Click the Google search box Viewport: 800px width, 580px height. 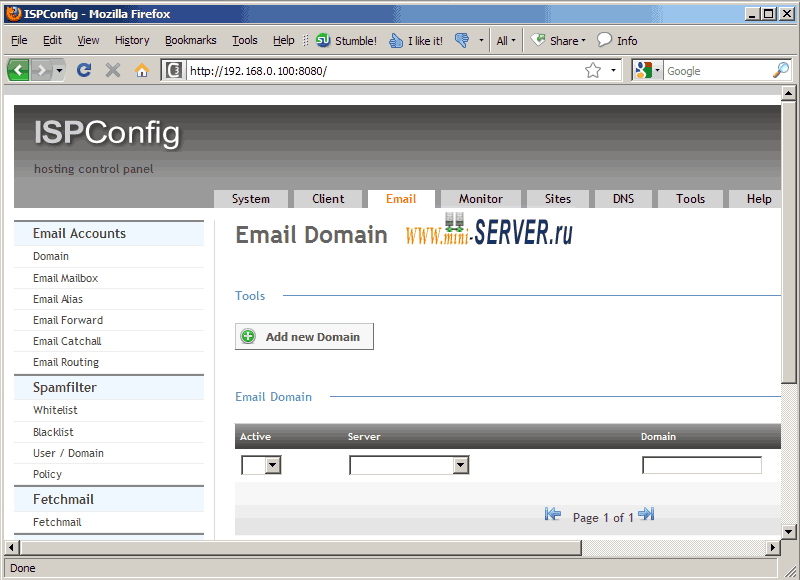click(x=717, y=70)
